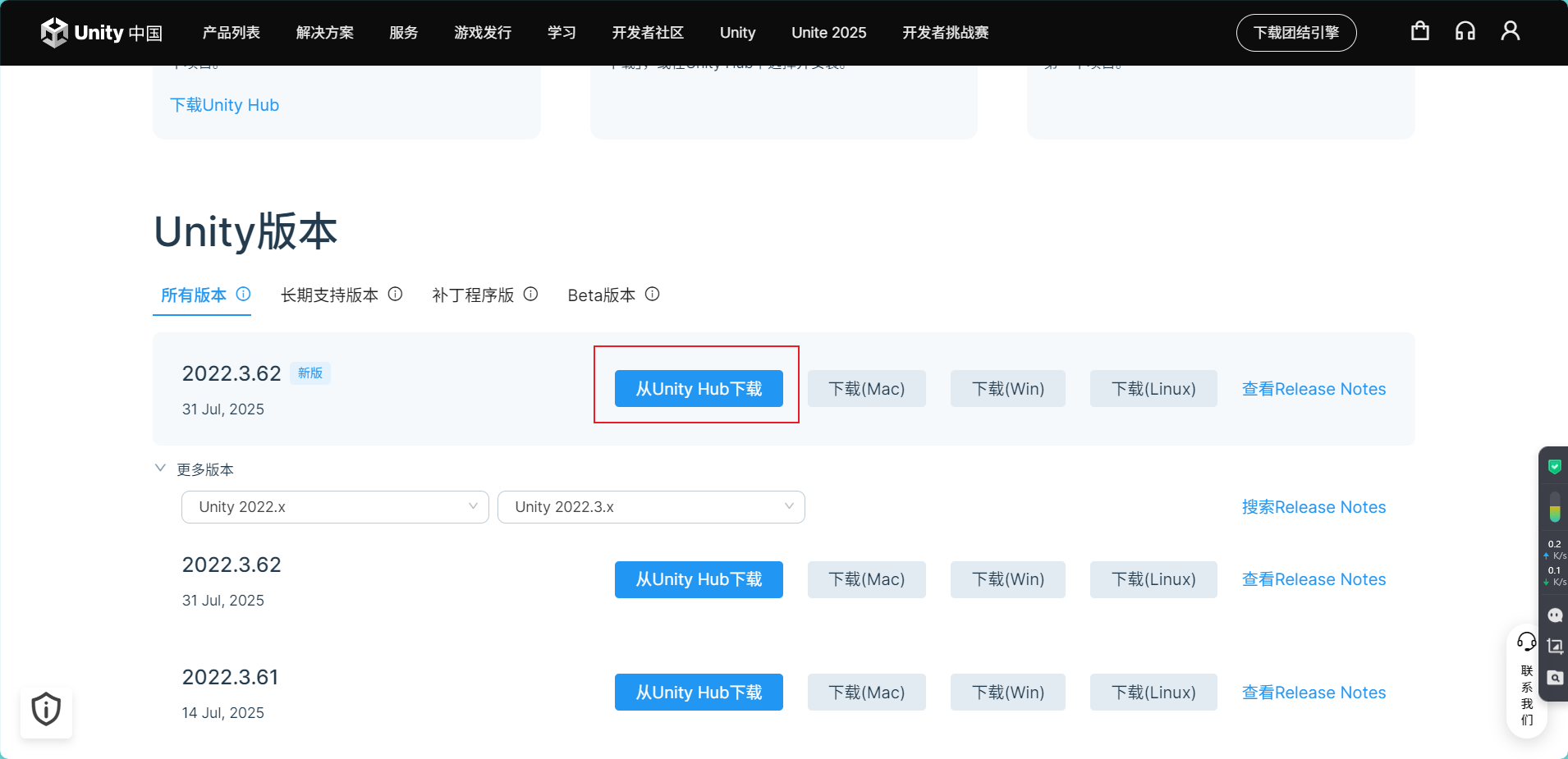The width and height of the screenshot is (1568, 759).
Task: Click 下载(Win) for version 2022.3.61
Action: (x=1008, y=692)
